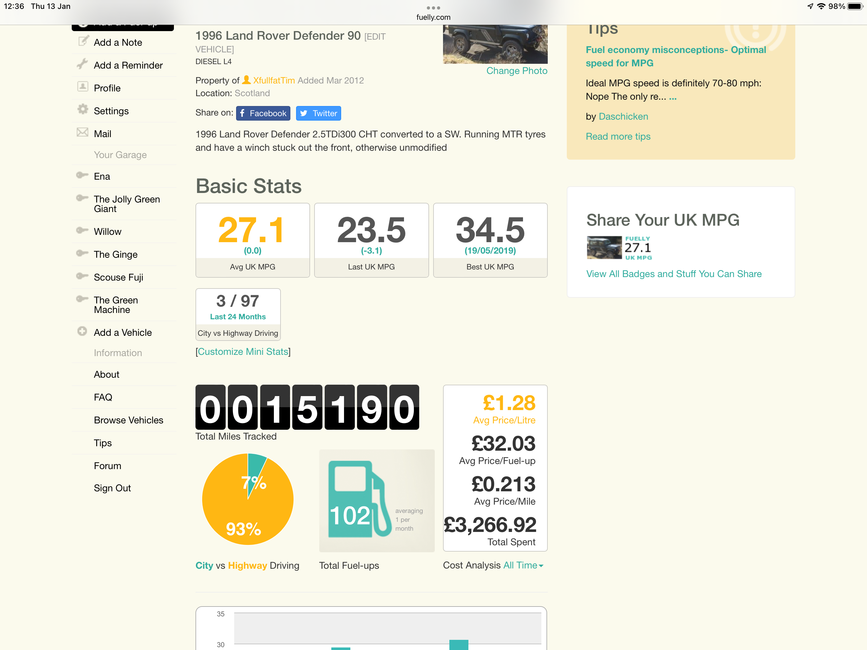Viewport: 867px width, 650px height.
Task: Click the ellipsis after the tip excerpt
Action: point(673,97)
